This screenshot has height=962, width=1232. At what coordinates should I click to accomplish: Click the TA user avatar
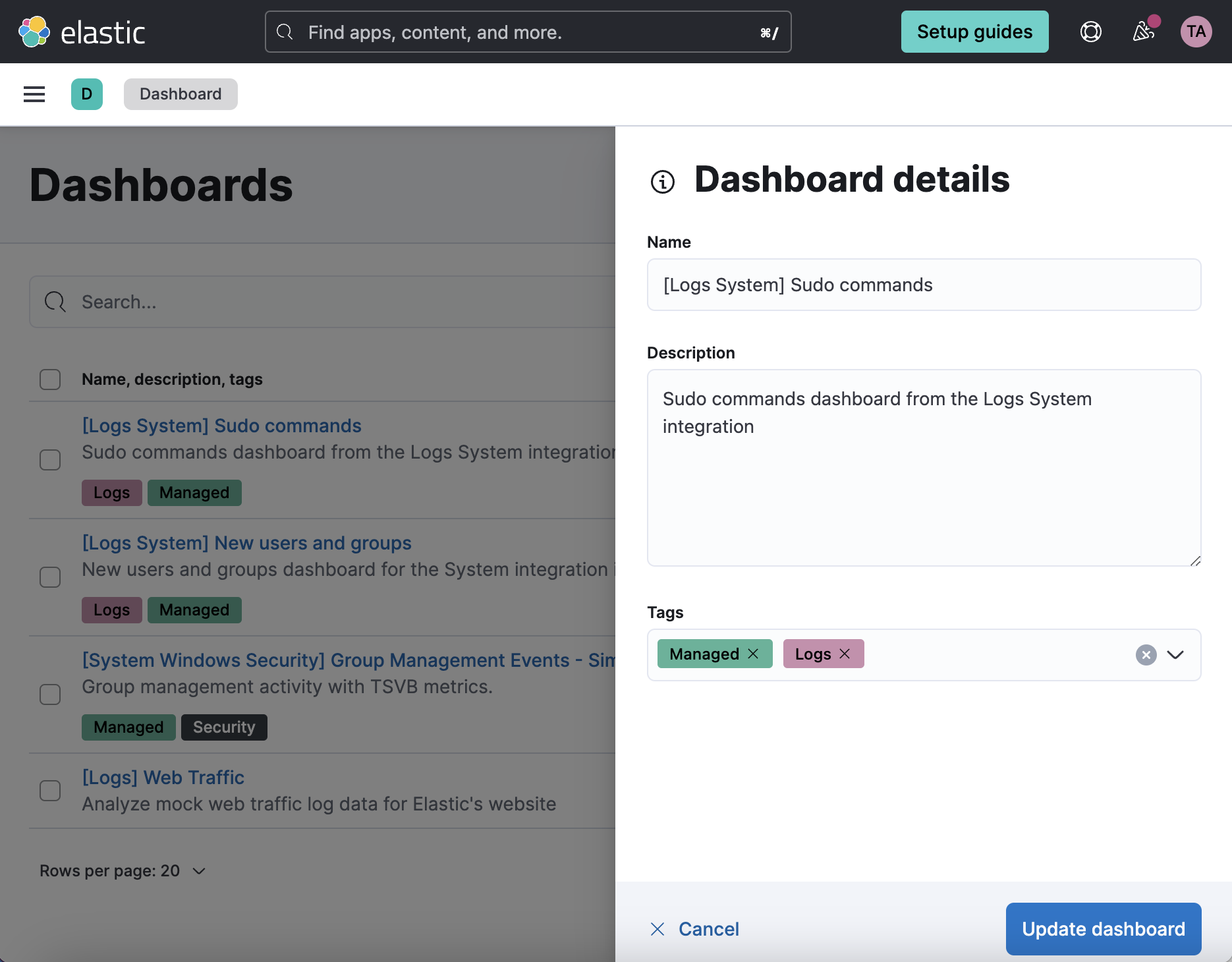coord(1196,31)
